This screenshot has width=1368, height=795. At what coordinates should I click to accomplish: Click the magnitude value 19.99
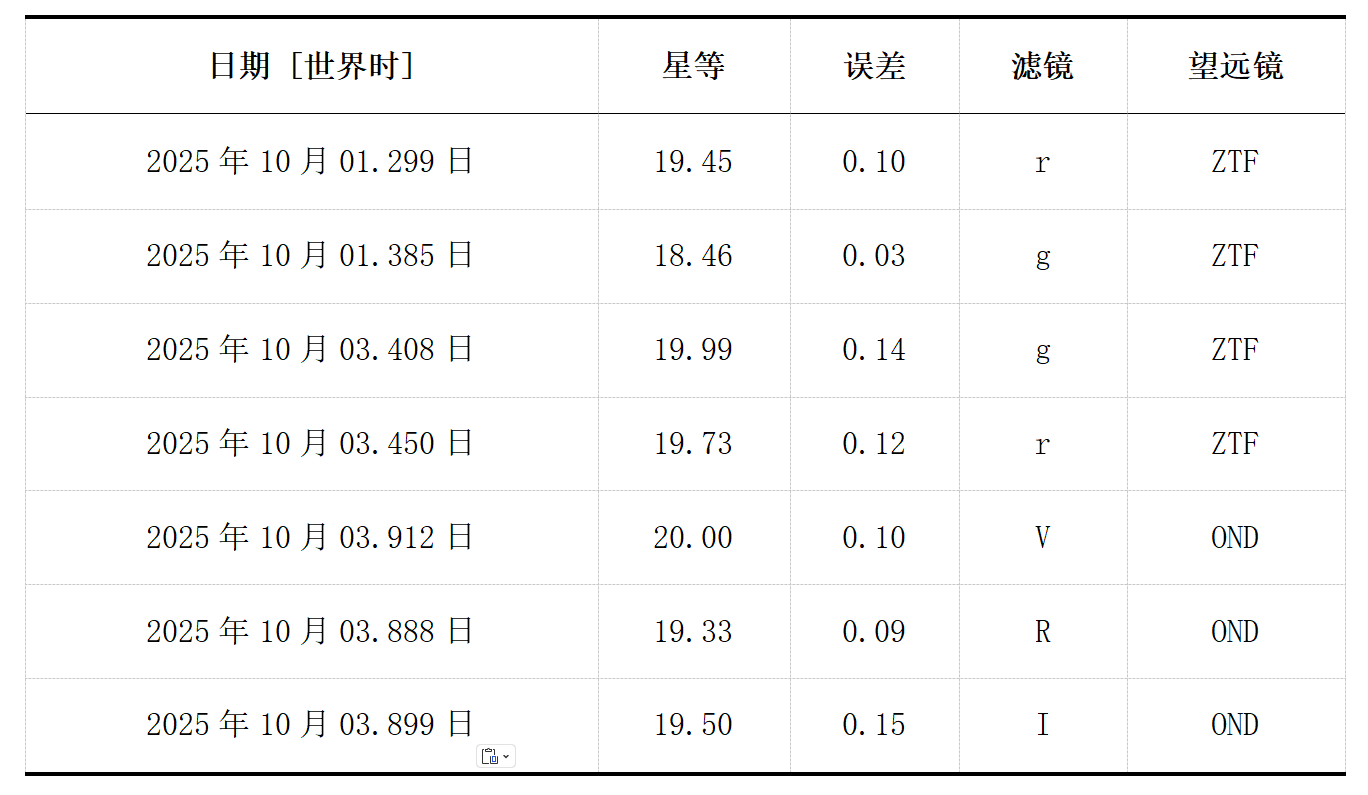point(693,350)
